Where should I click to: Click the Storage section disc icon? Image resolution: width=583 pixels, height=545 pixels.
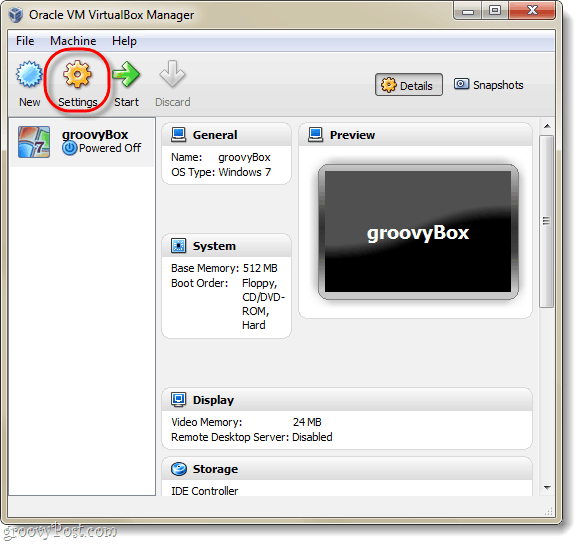tap(178, 469)
